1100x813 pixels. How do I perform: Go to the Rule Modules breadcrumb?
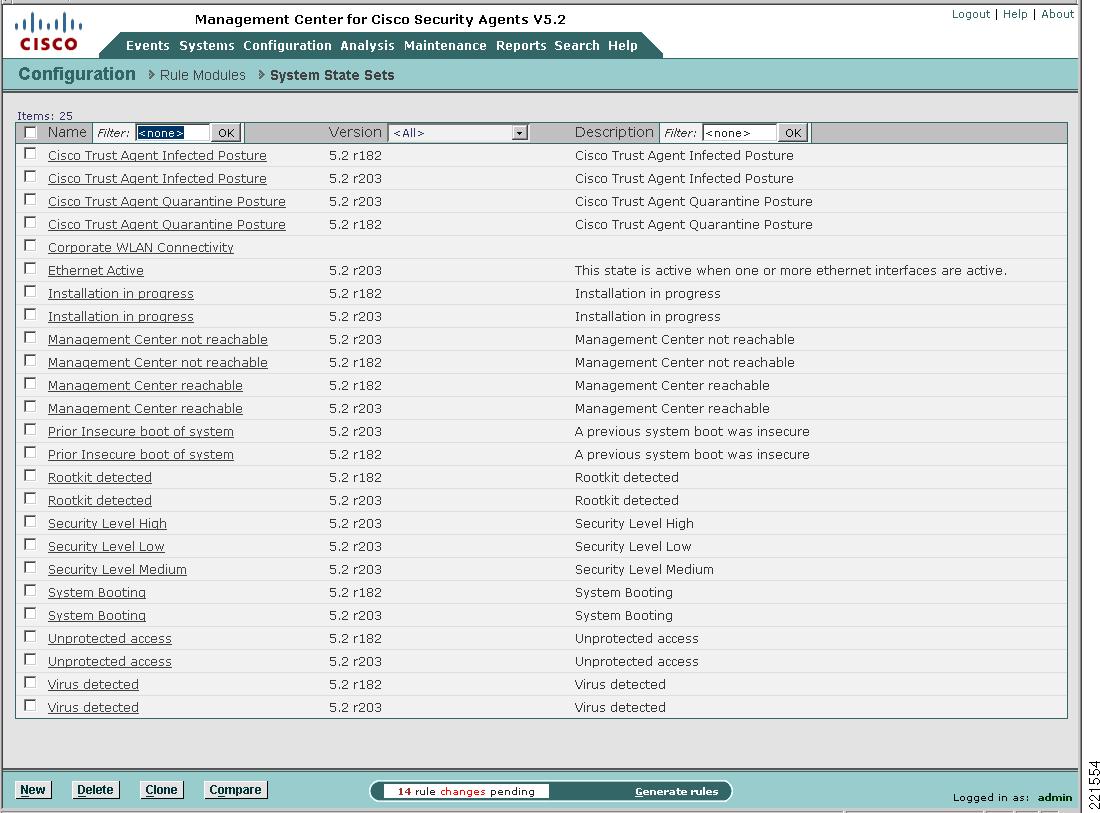click(203, 75)
